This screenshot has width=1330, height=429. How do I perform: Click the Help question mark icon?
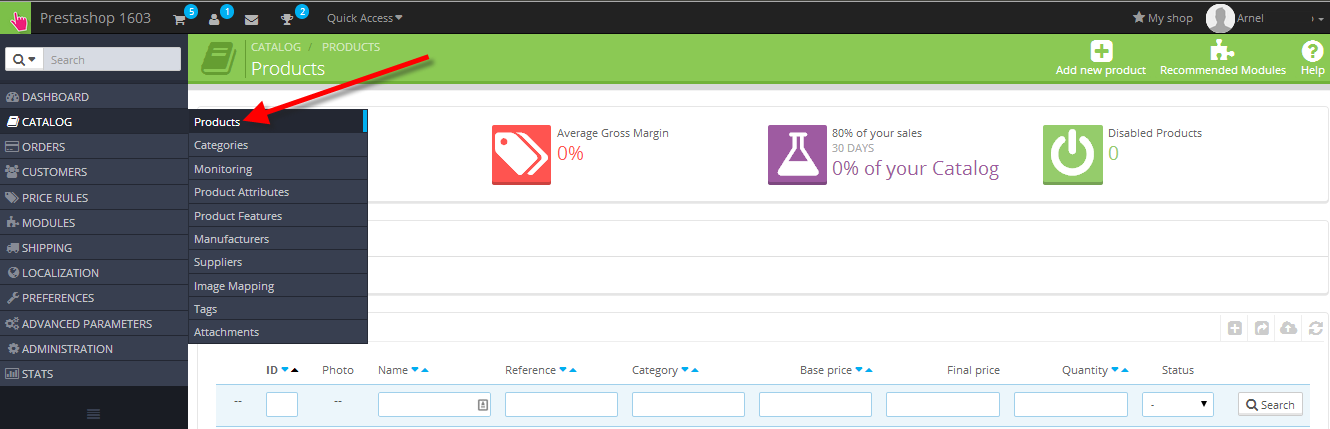(1312, 51)
